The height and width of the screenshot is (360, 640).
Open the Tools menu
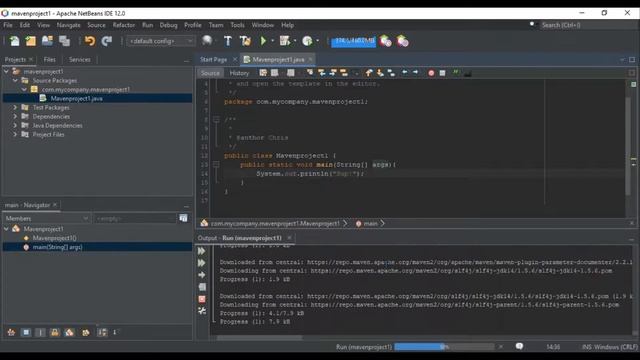click(x=237, y=25)
